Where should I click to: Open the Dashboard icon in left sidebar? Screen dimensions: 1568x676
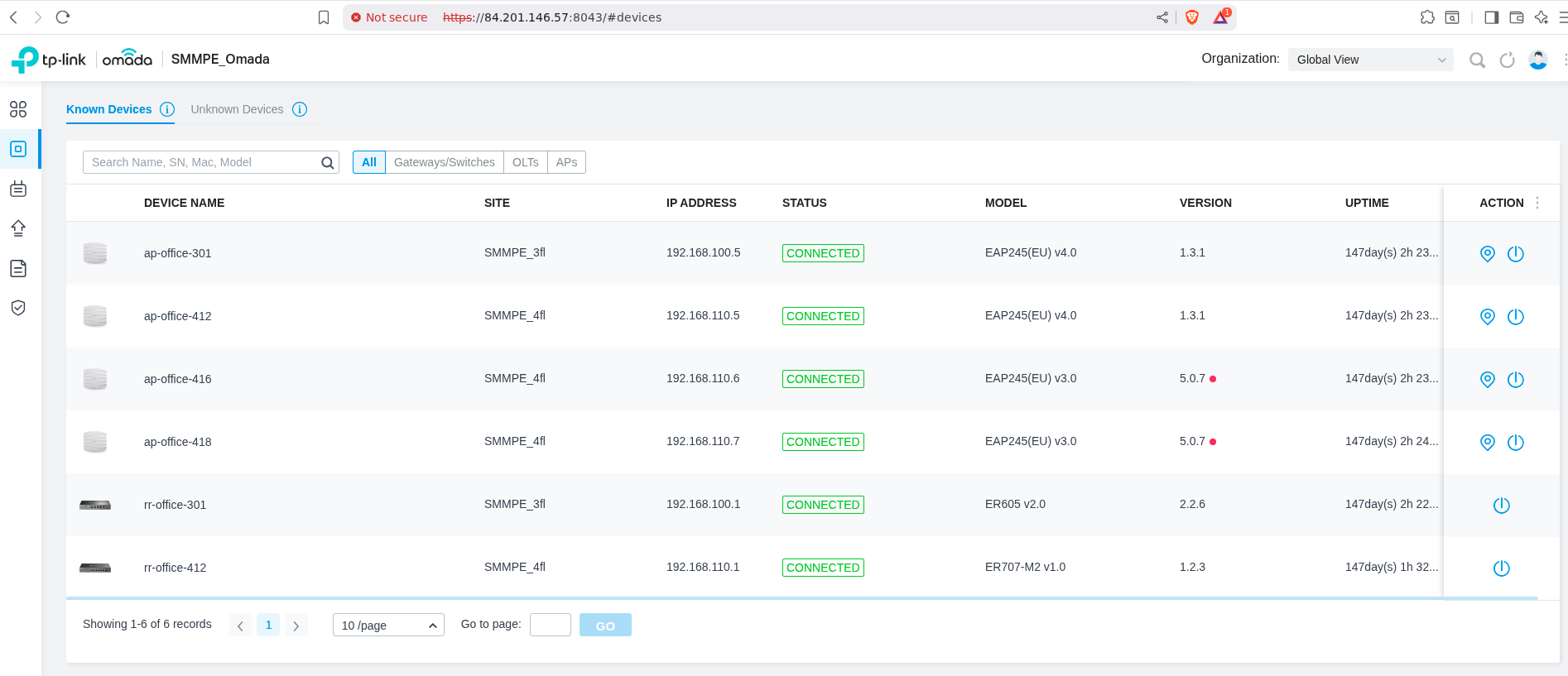18,109
